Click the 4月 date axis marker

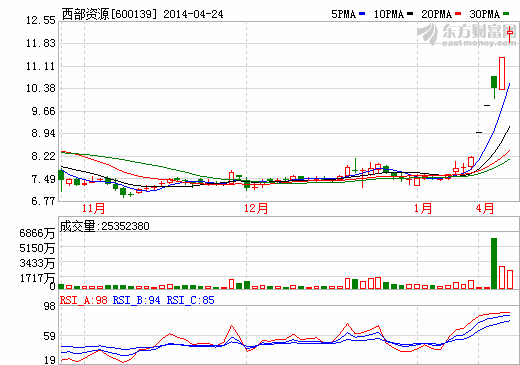click(x=485, y=209)
